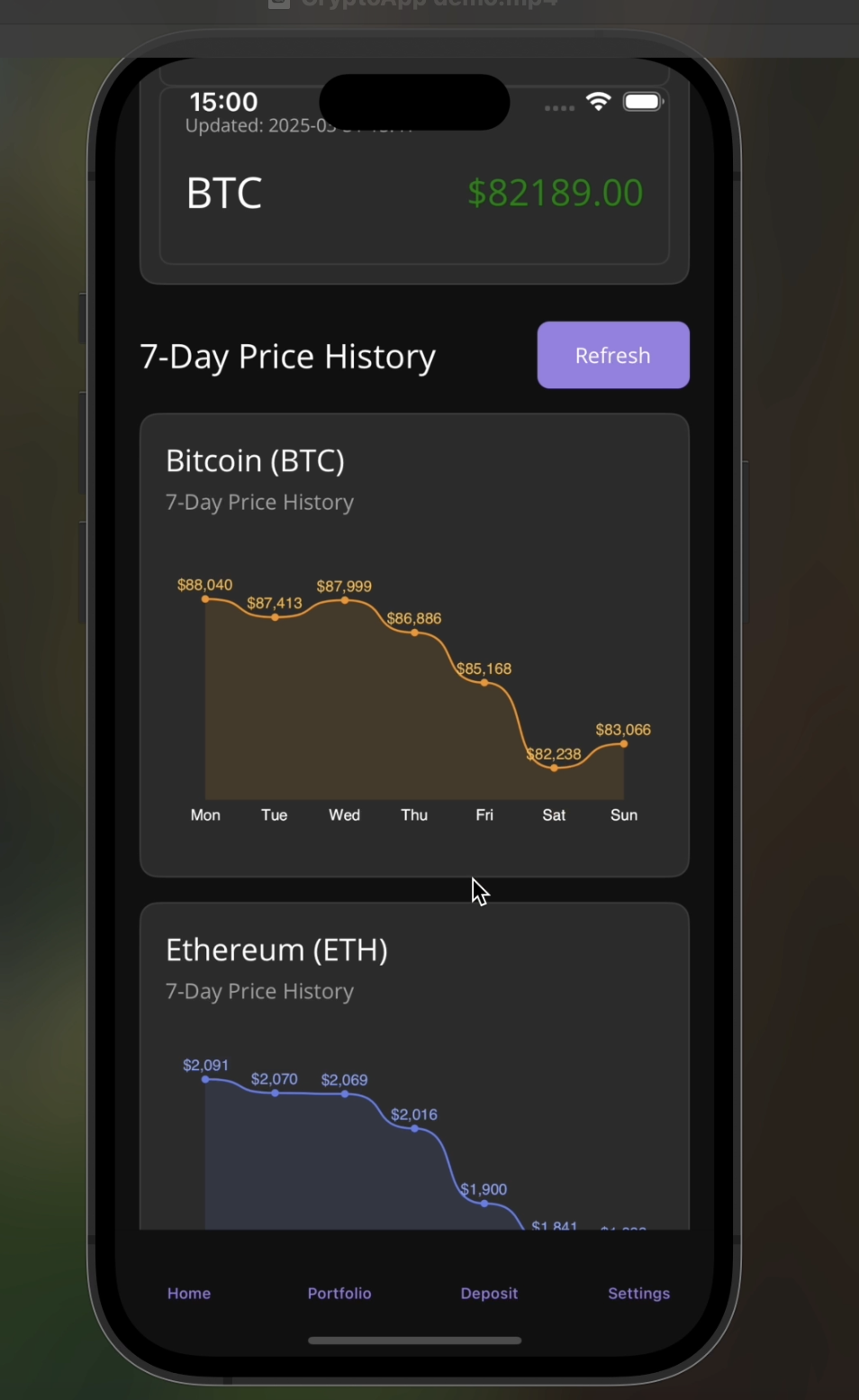Click the battery indicator in the status bar
This screenshot has width=859, height=1400.
pyautogui.click(x=642, y=102)
